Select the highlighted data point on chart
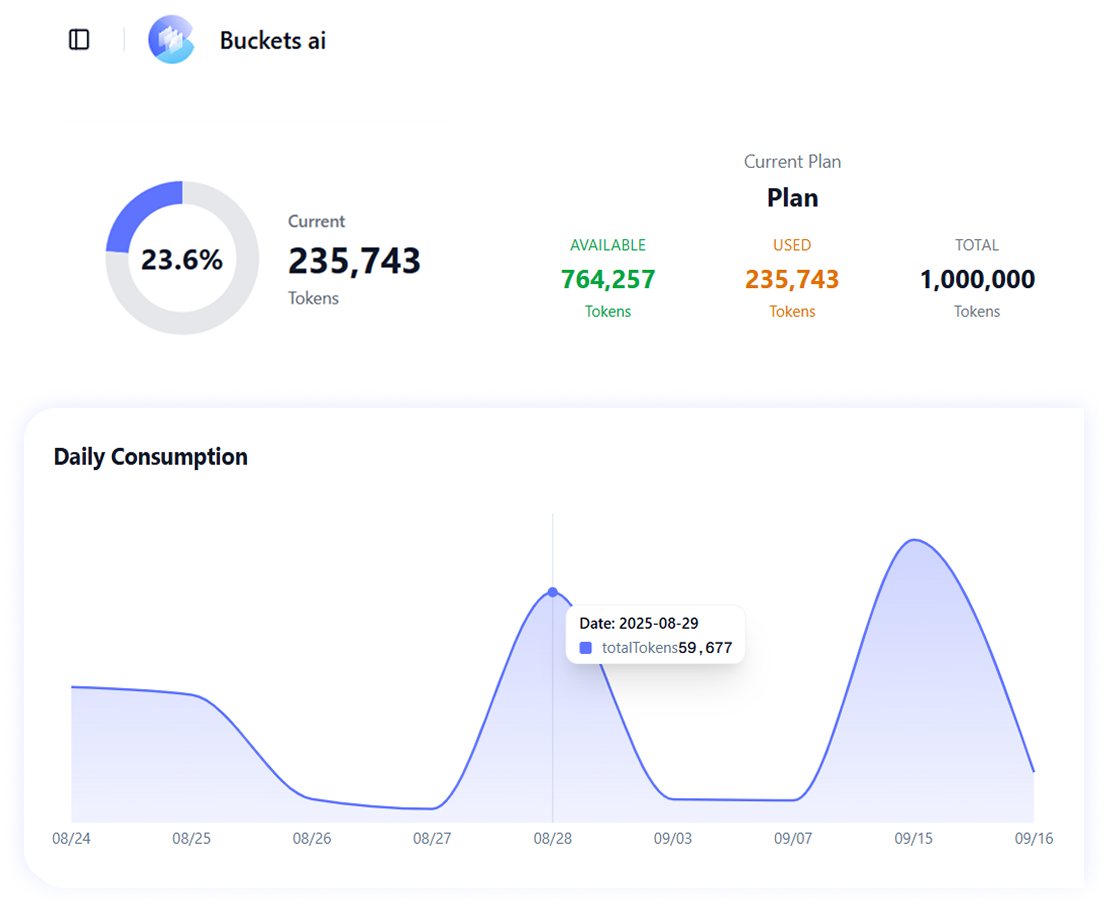1108x906 pixels. tap(553, 592)
